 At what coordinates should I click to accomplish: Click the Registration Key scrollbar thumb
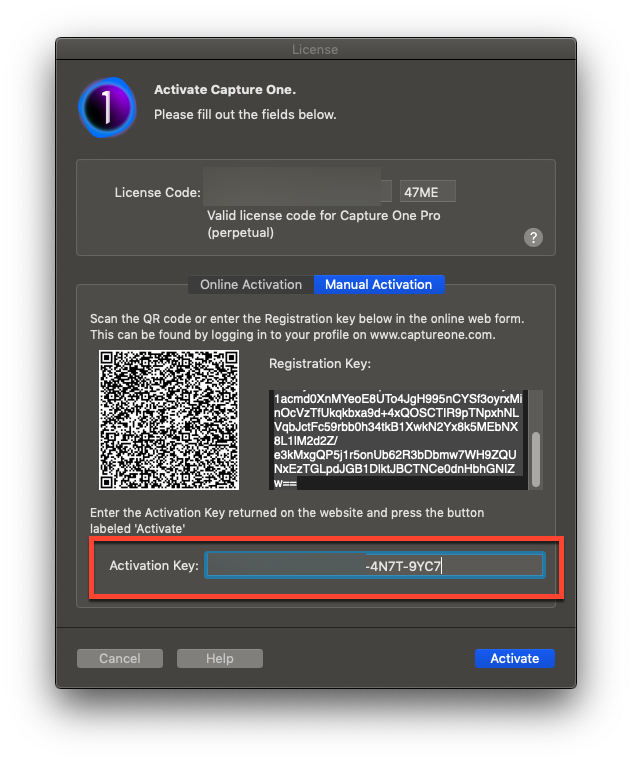(x=536, y=459)
